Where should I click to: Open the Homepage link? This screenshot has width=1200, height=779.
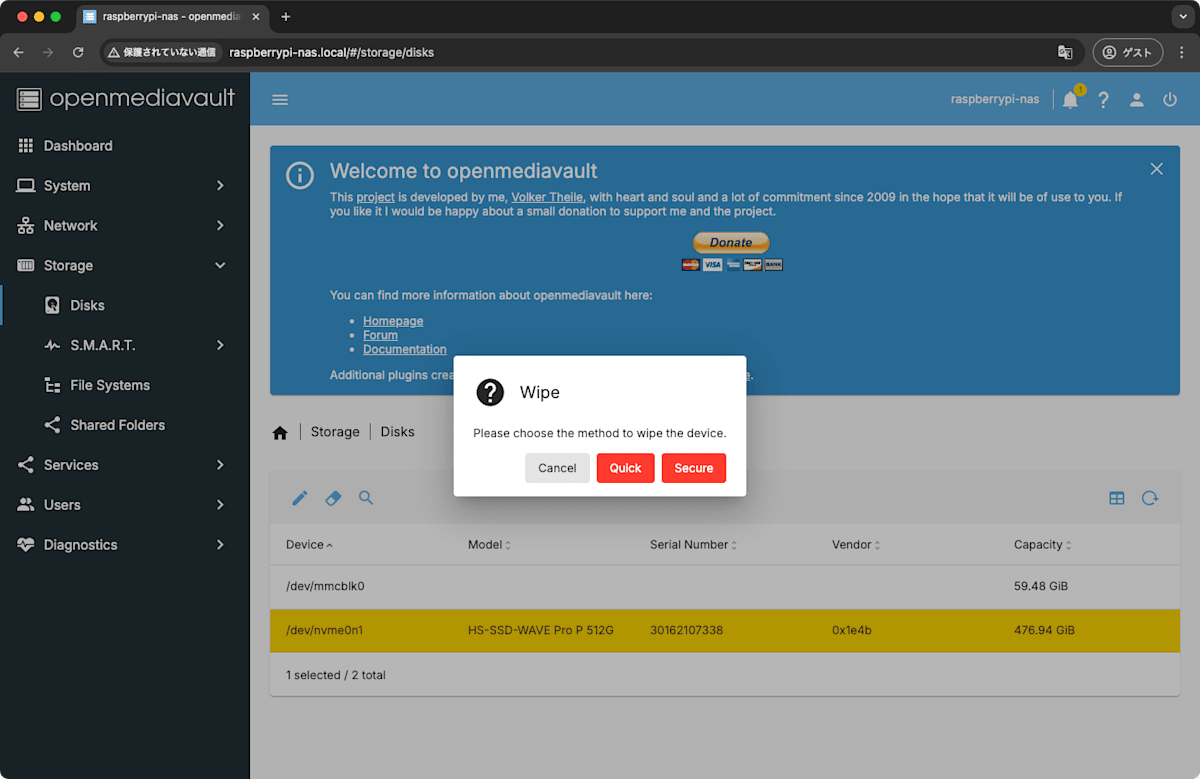393,321
